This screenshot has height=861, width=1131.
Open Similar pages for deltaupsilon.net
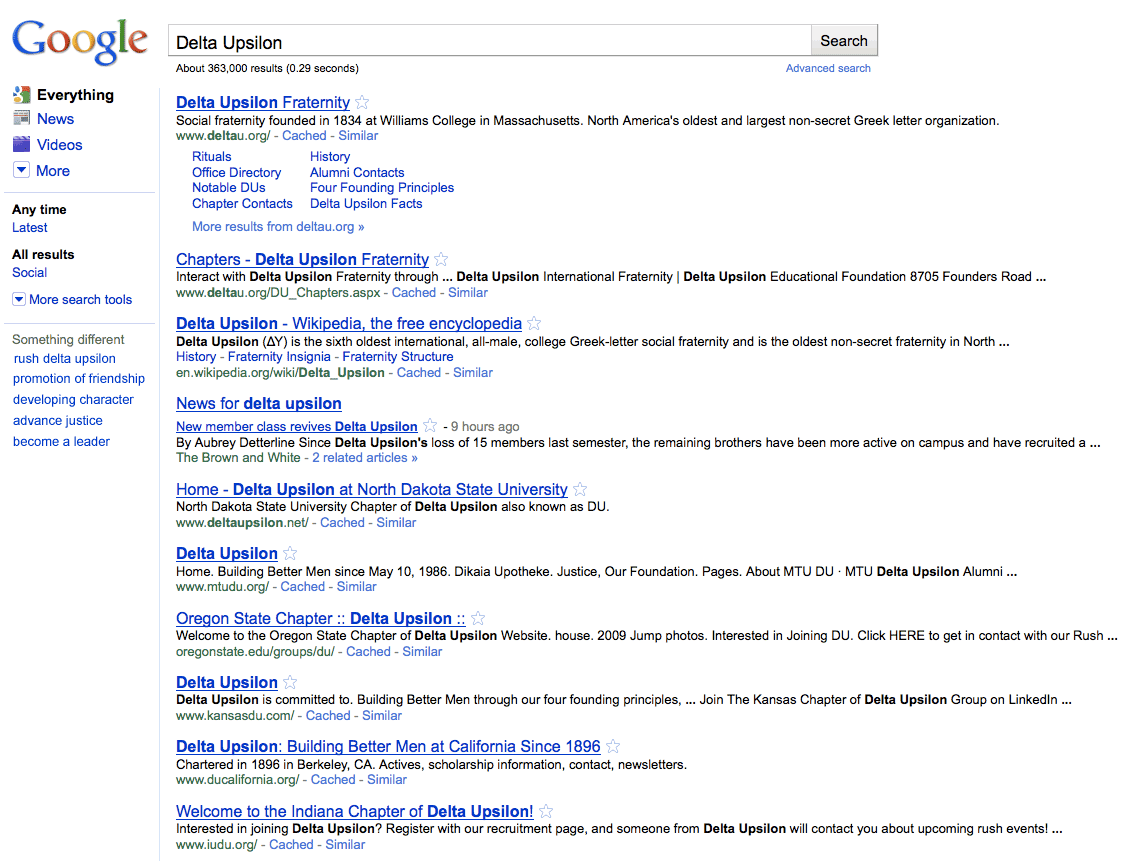[396, 523]
